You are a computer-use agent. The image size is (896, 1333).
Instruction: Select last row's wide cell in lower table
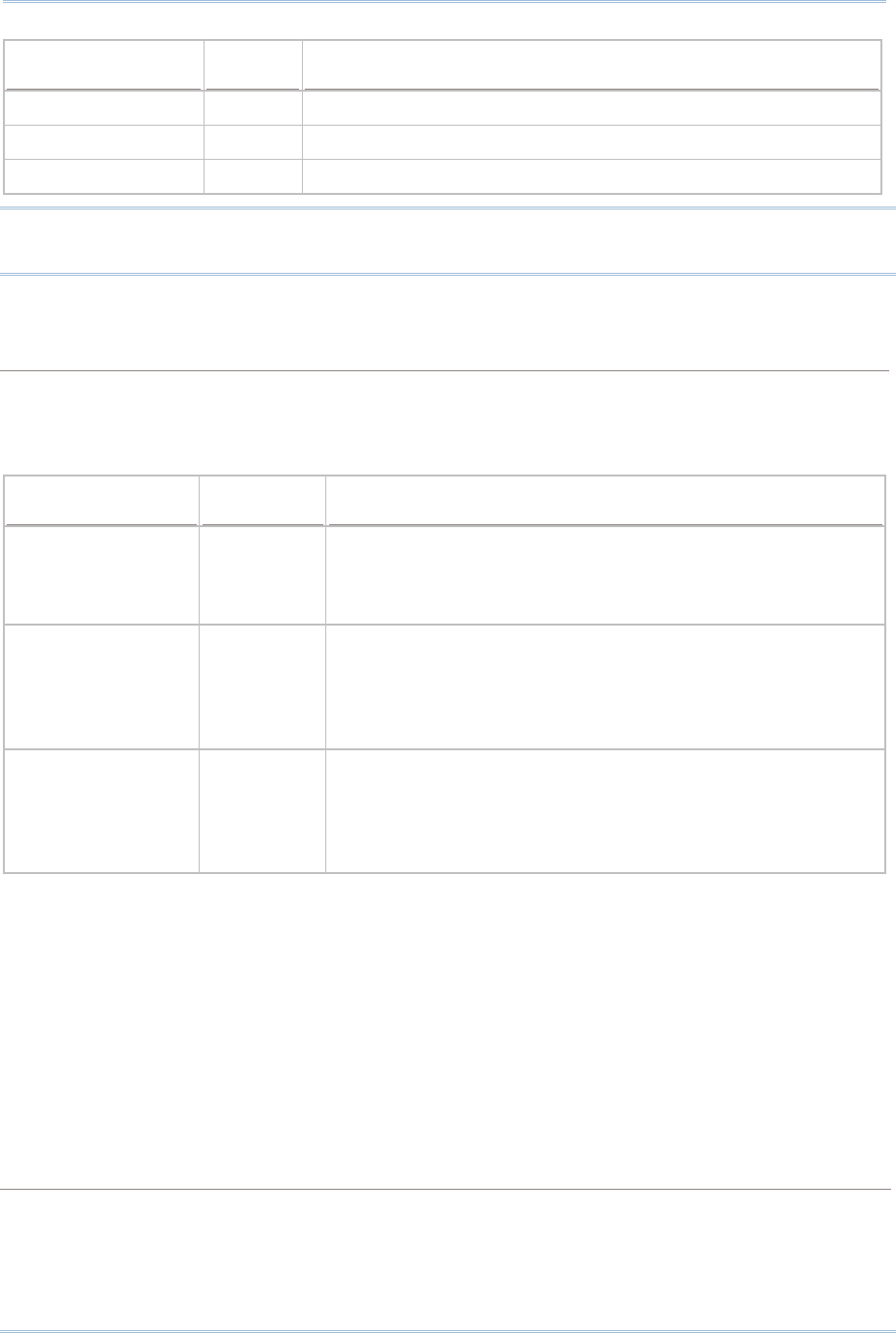pos(605,810)
